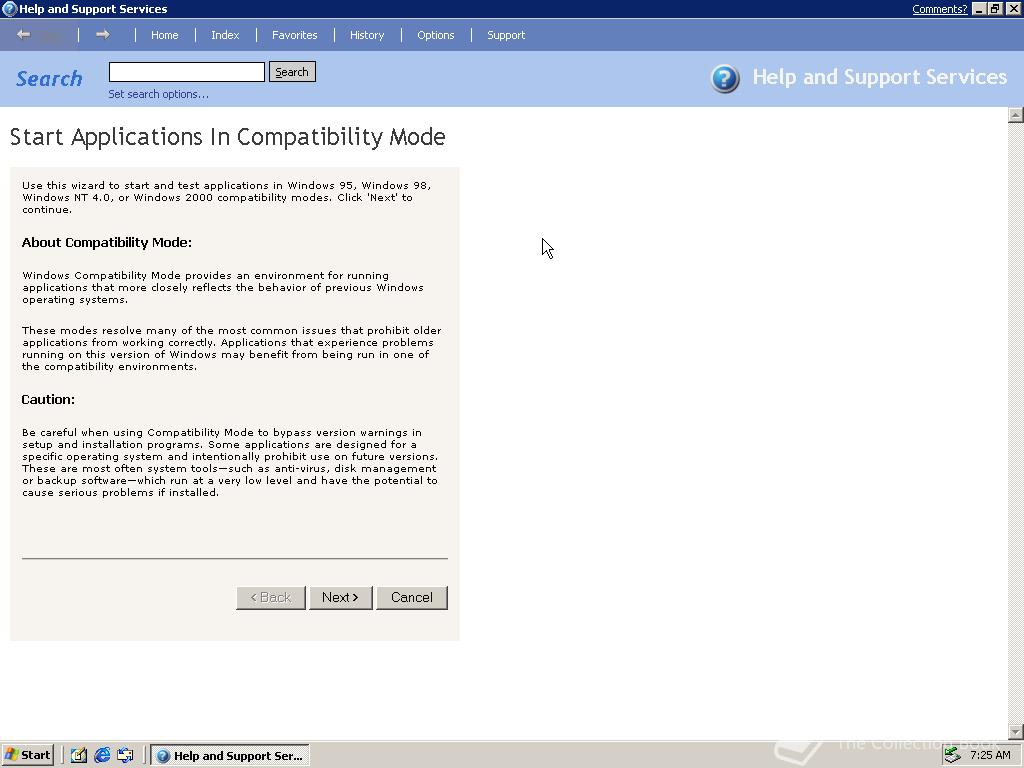
Task: Restore down the Help and Support window
Action: coord(995,8)
